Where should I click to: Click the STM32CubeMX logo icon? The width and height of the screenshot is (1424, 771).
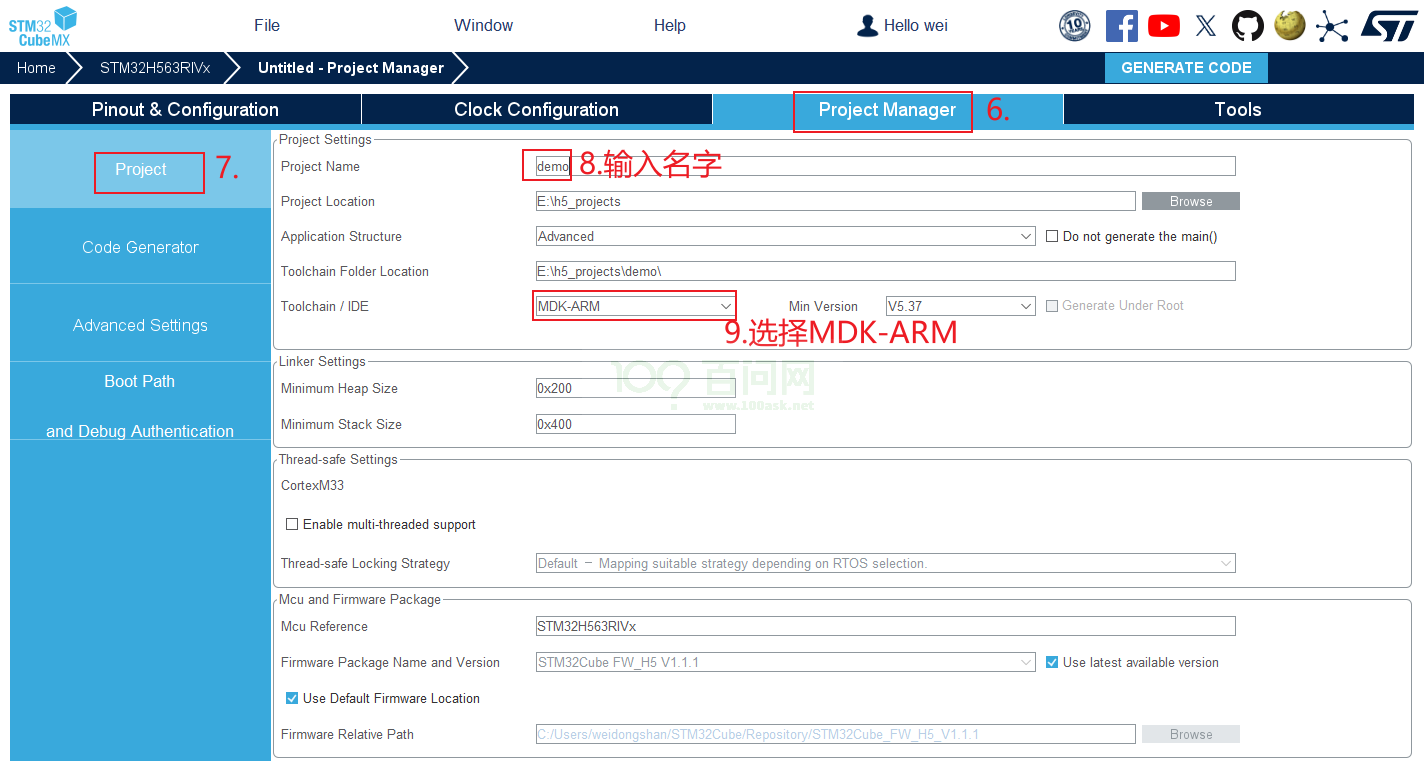pos(43,26)
